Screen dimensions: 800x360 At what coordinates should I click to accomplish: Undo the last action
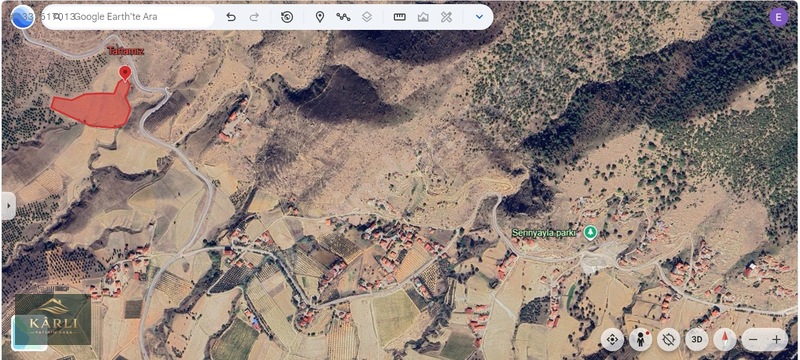pyautogui.click(x=231, y=17)
